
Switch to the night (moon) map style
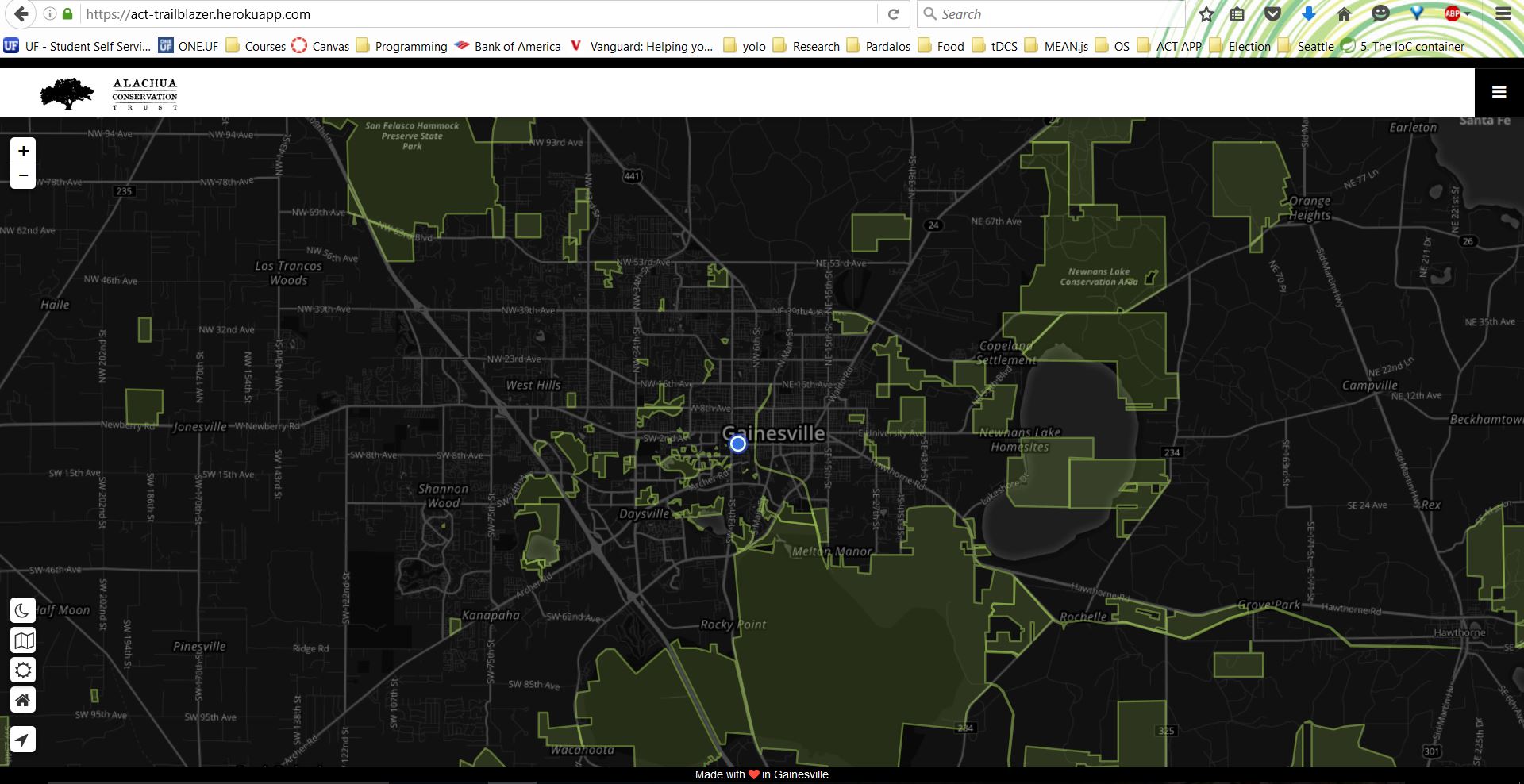23,610
